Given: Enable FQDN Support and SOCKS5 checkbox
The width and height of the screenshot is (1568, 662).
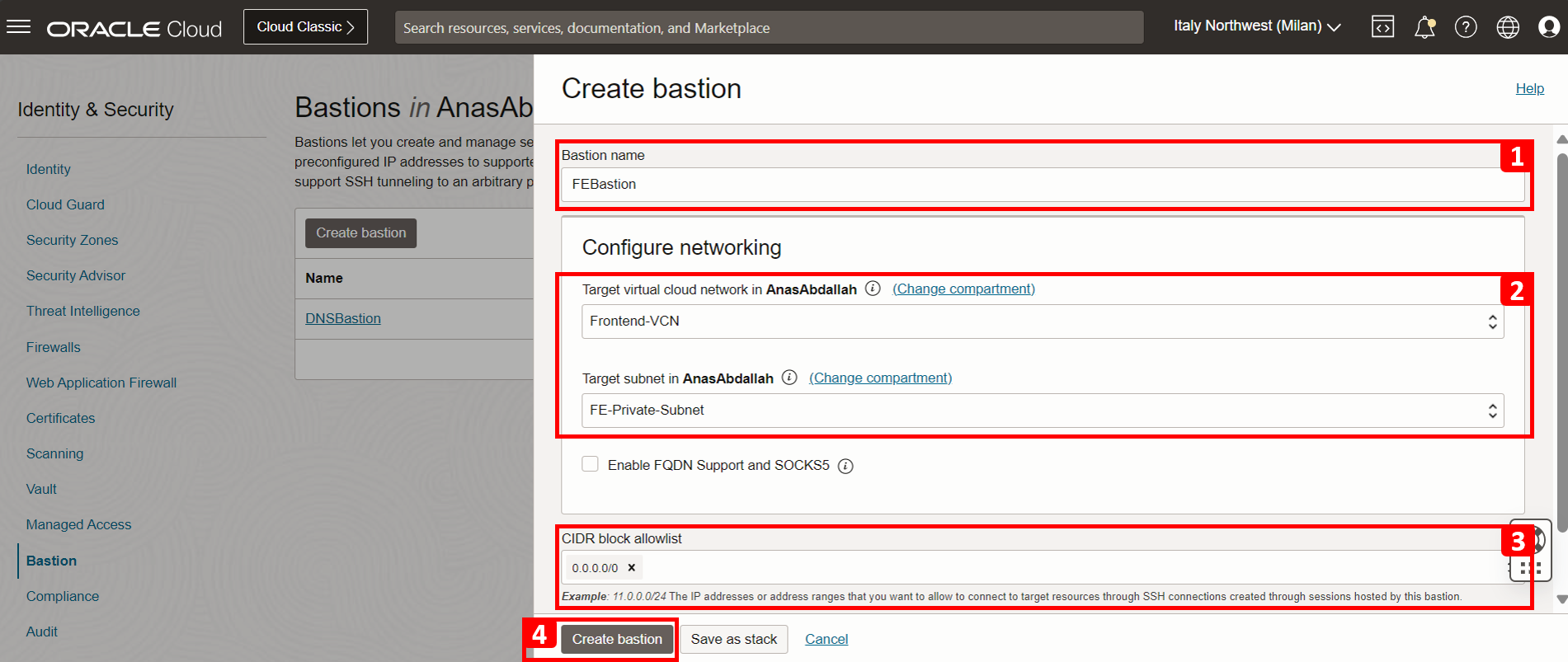Looking at the screenshot, I should 590,464.
